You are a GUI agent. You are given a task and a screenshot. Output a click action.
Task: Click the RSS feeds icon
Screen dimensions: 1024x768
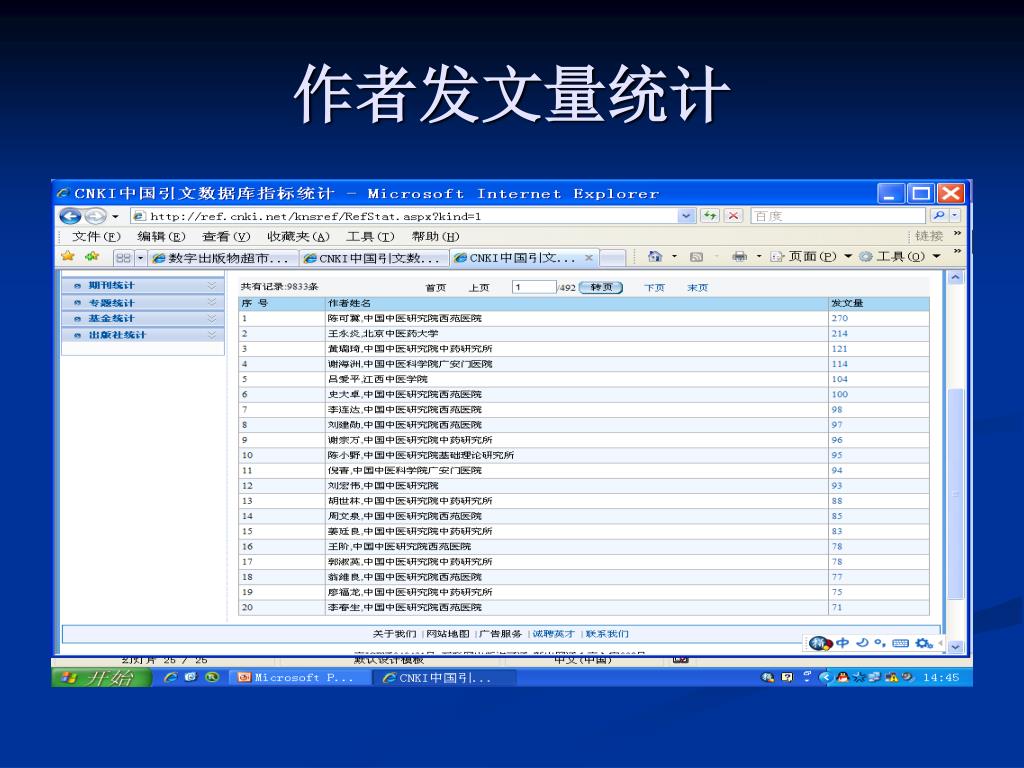pyautogui.click(x=696, y=257)
